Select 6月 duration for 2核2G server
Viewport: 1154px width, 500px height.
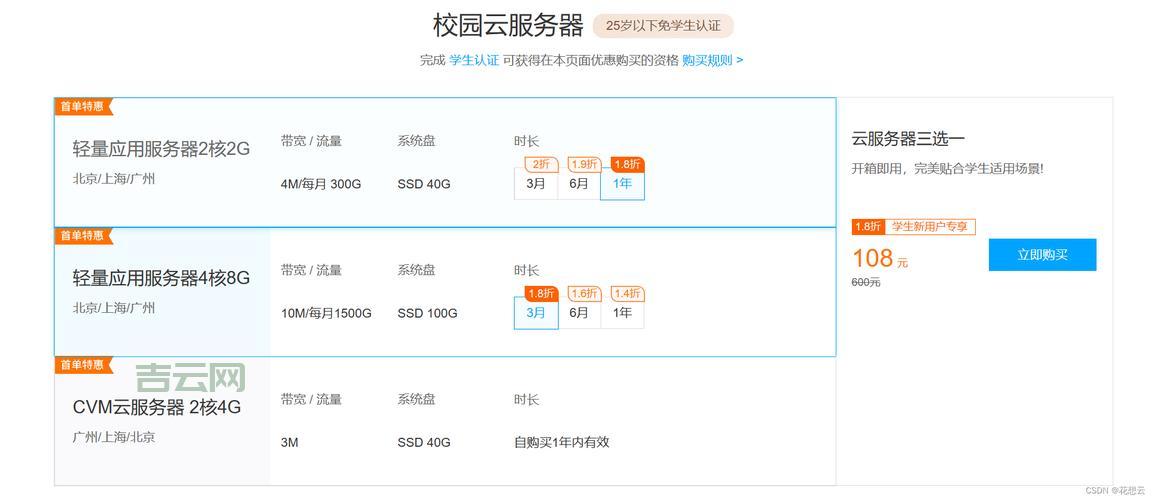(x=579, y=184)
